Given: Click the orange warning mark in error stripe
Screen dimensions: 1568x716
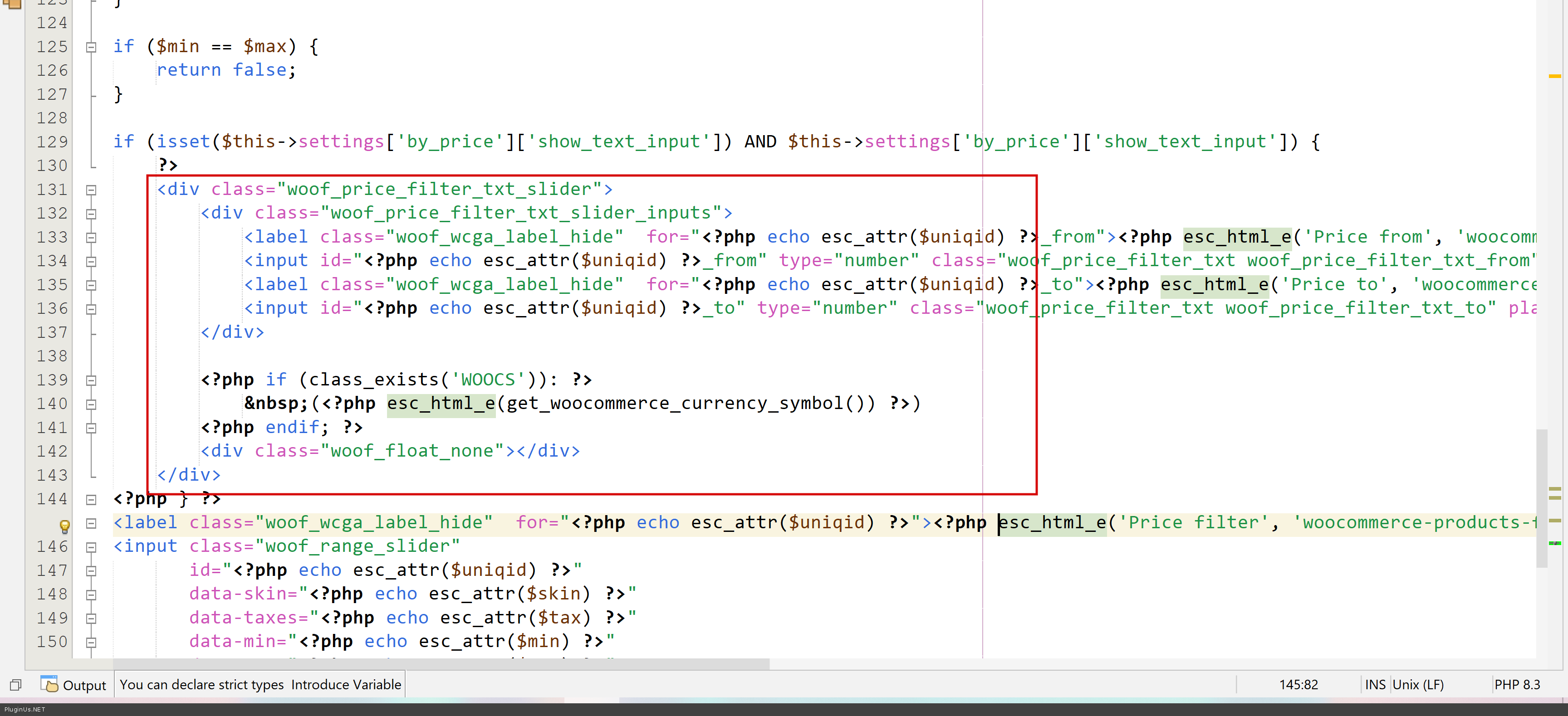Looking at the screenshot, I should [x=1554, y=76].
